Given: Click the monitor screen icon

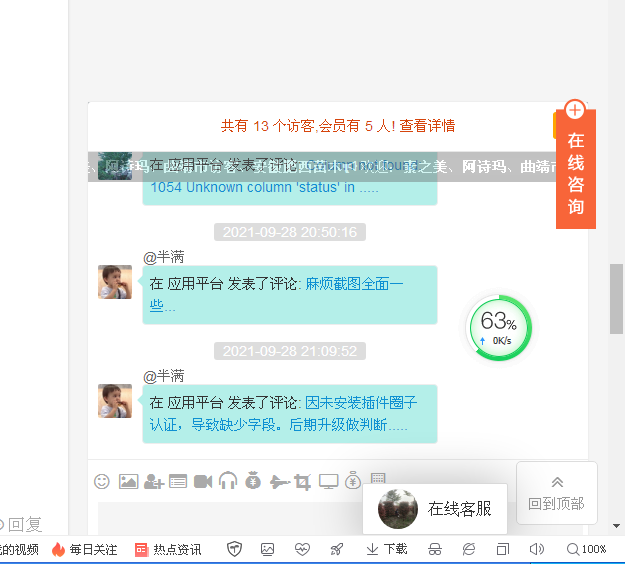Looking at the screenshot, I should [329, 481].
